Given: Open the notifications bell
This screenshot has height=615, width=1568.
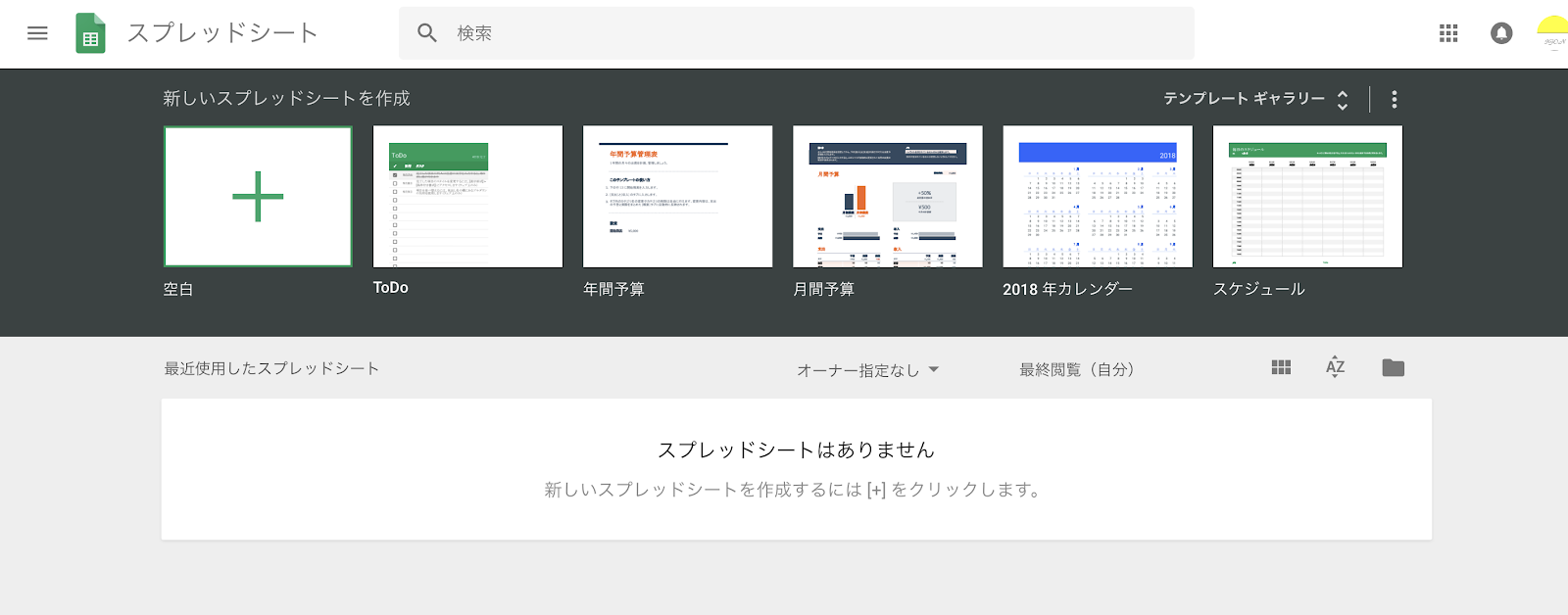Looking at the screenshot, I should pyautogui.click(x=1500, y=33).
